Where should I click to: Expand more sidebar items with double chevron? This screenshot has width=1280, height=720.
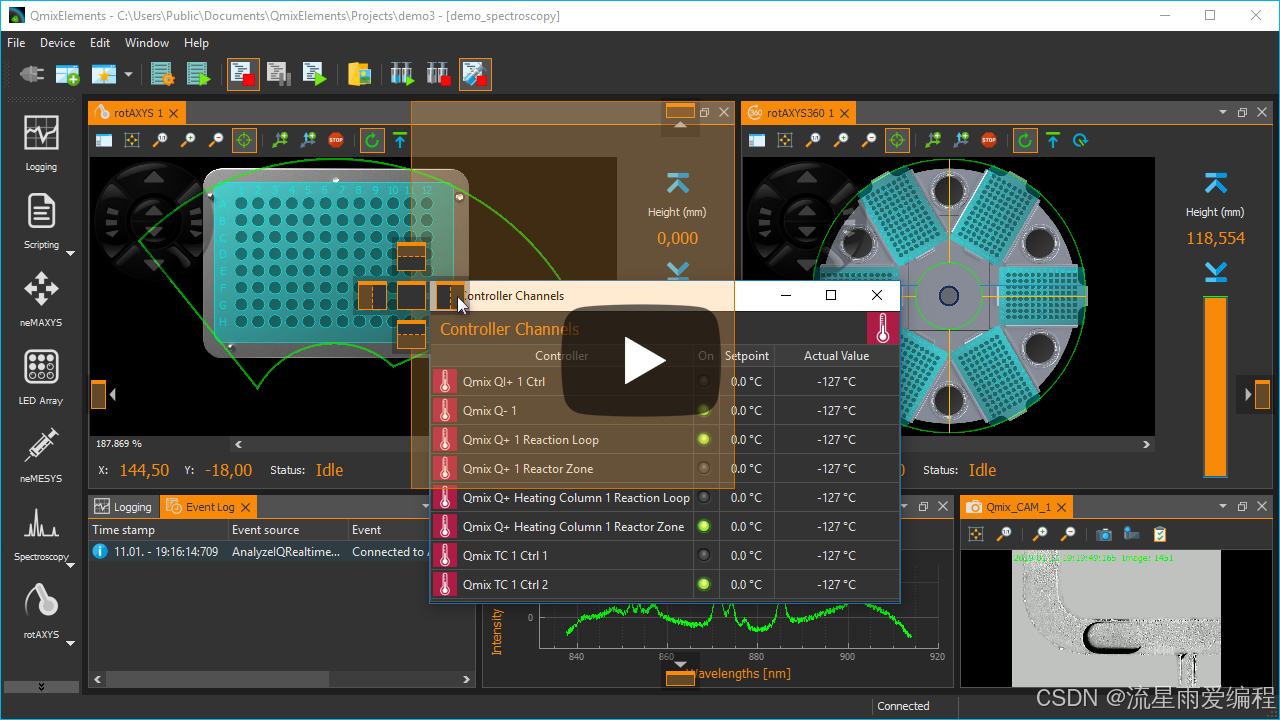tap(41, 687)
